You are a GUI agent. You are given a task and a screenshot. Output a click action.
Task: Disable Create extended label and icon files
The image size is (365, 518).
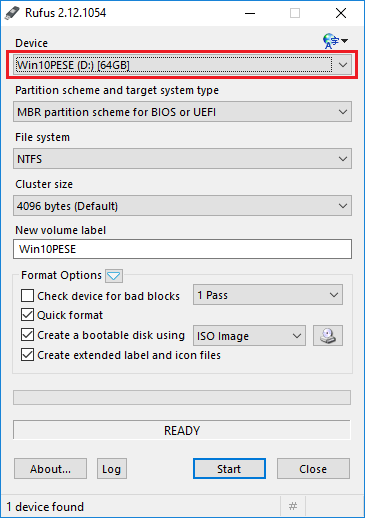tap(27, 355)
